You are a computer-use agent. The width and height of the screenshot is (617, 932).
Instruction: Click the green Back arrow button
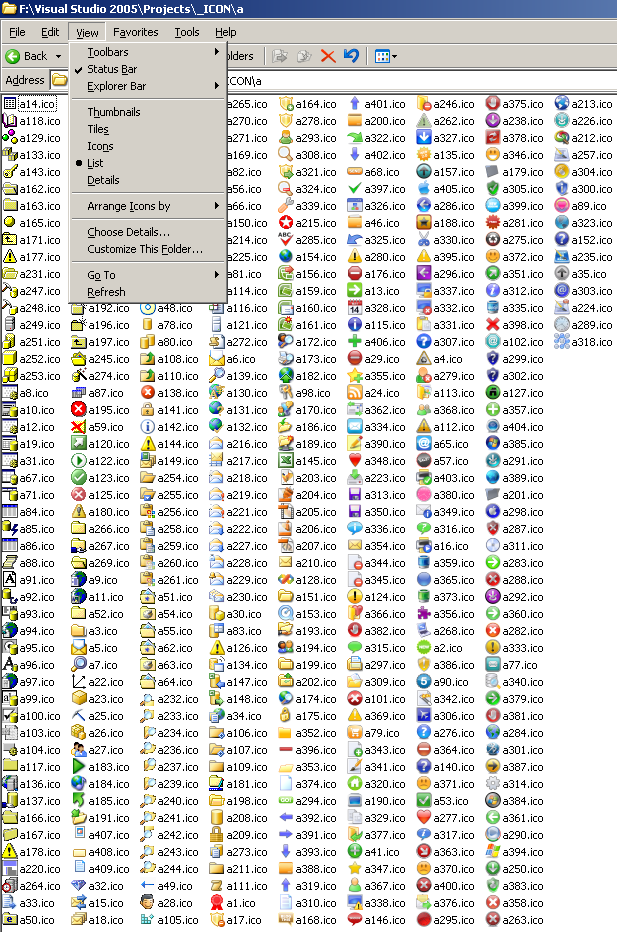[12, 56]
